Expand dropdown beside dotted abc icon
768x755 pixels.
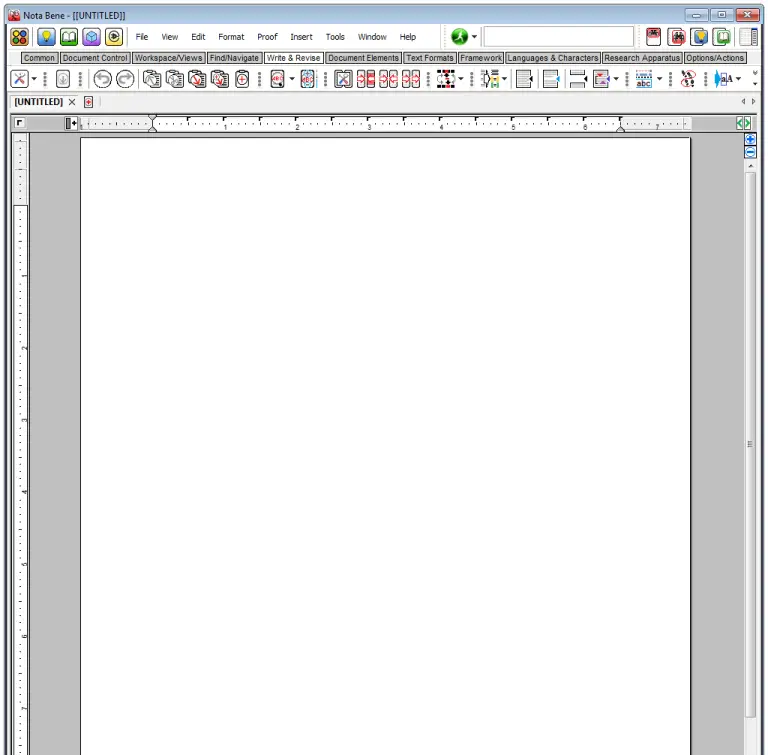[x=659, y=78]
